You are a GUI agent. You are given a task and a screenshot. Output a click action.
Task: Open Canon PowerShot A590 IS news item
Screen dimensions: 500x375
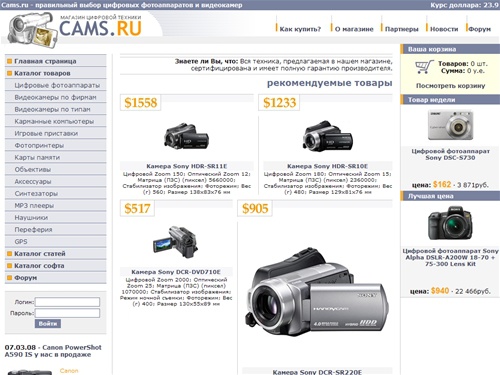(x=53, y=351)
